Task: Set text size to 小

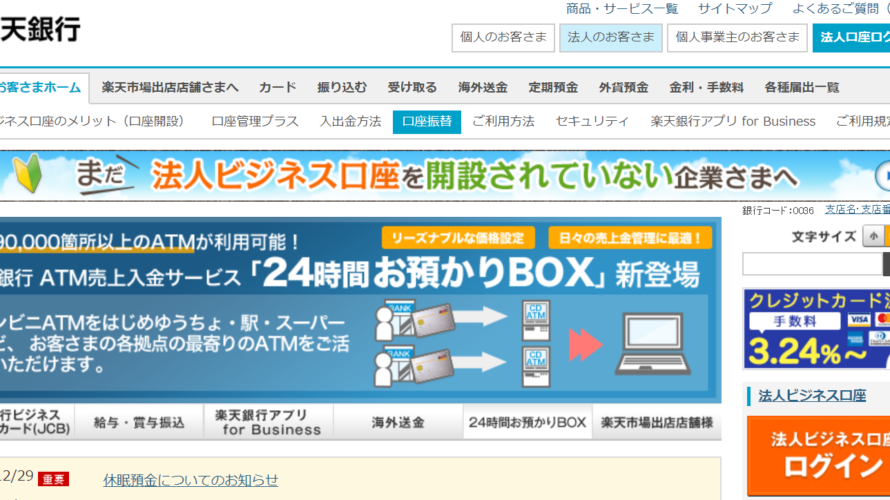Action: point(873,236)
